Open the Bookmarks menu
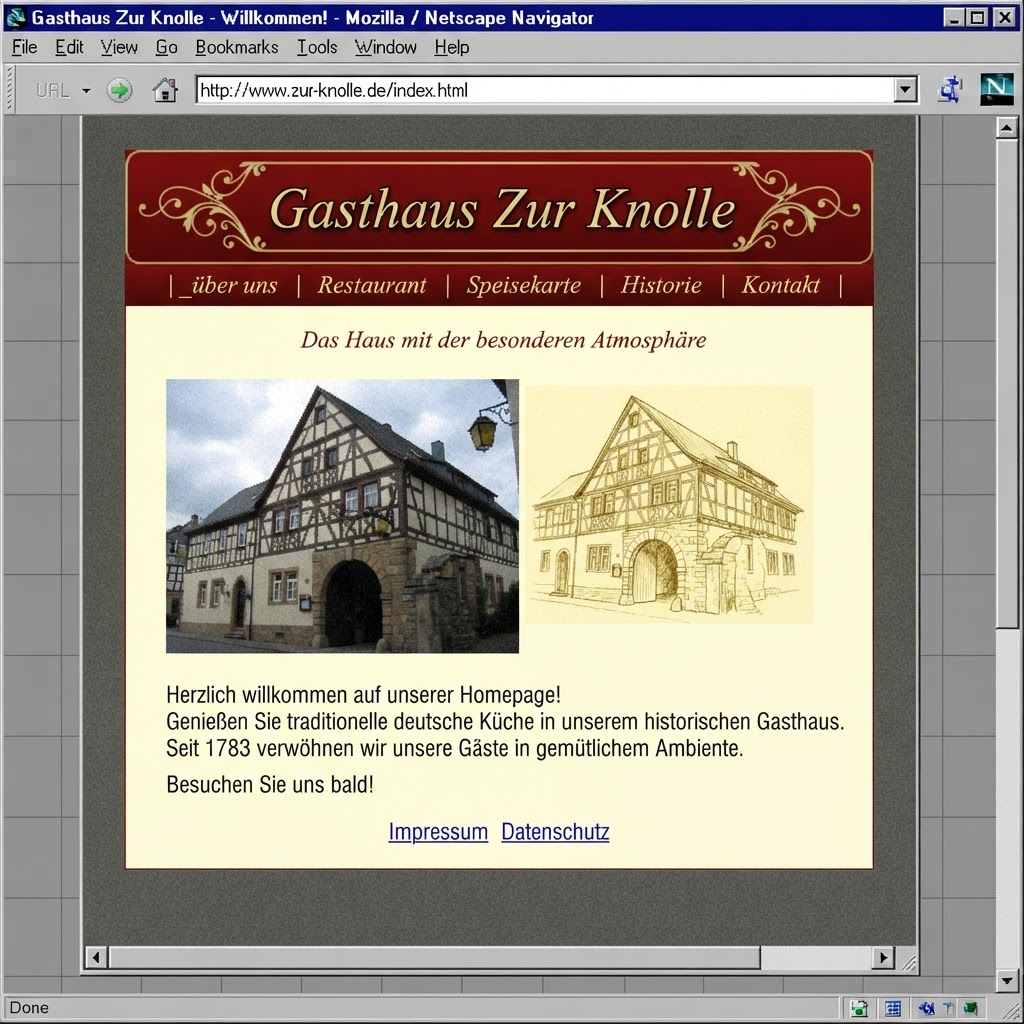 (x=236, y=48)
